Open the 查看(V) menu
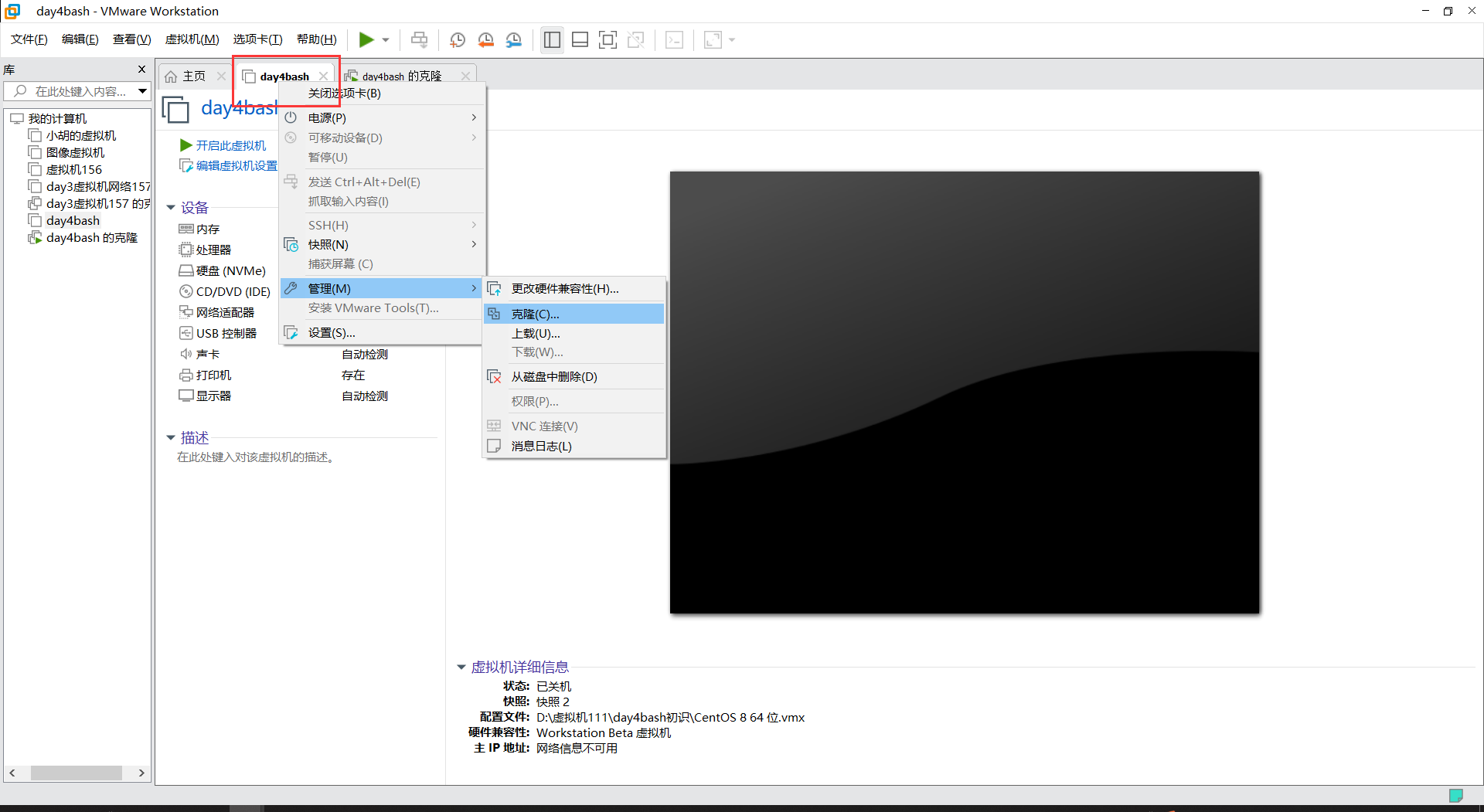This screenshot has height=812, width=1484. 132,39
